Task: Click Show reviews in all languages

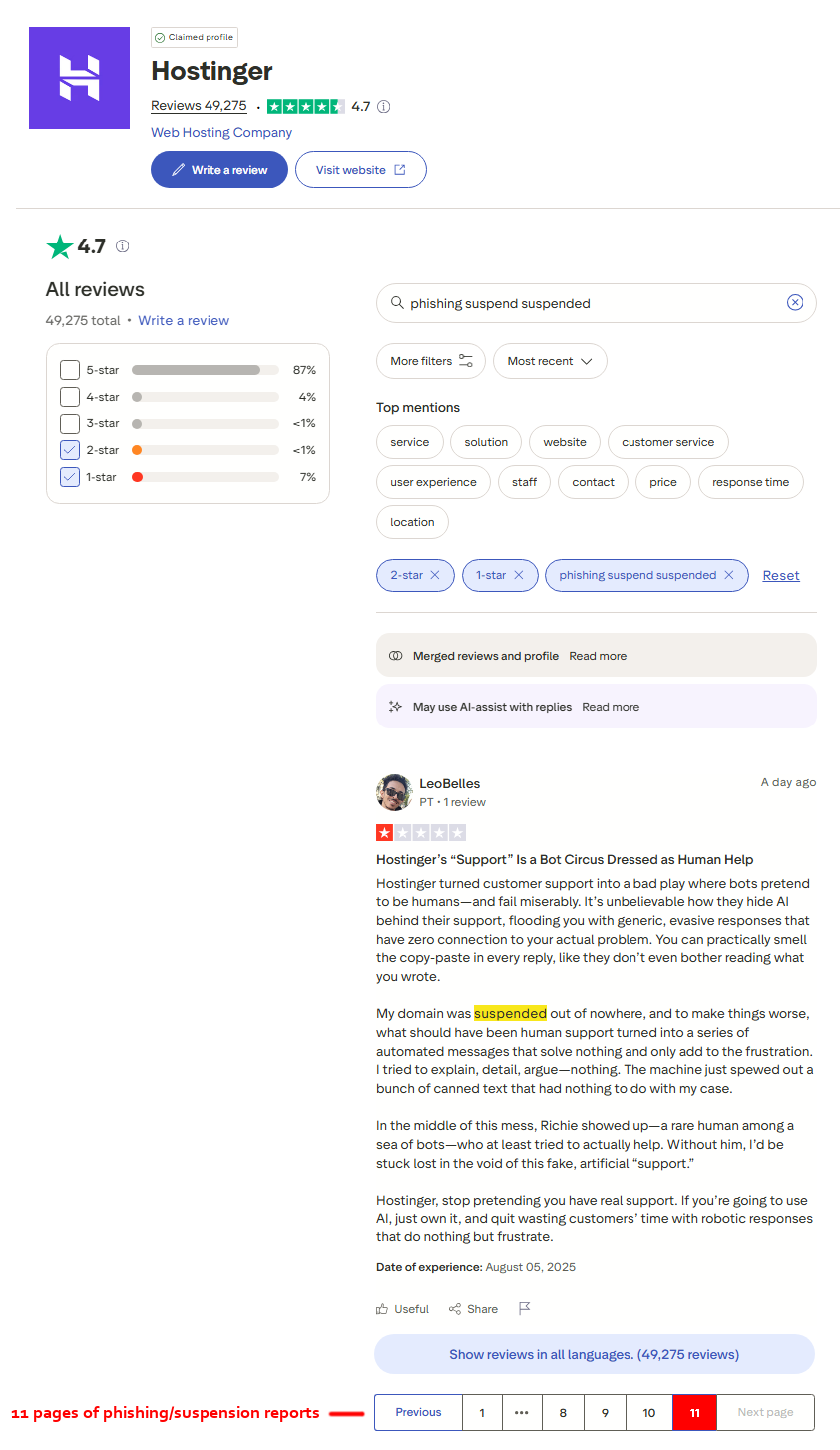Action: coord(595,1354)
